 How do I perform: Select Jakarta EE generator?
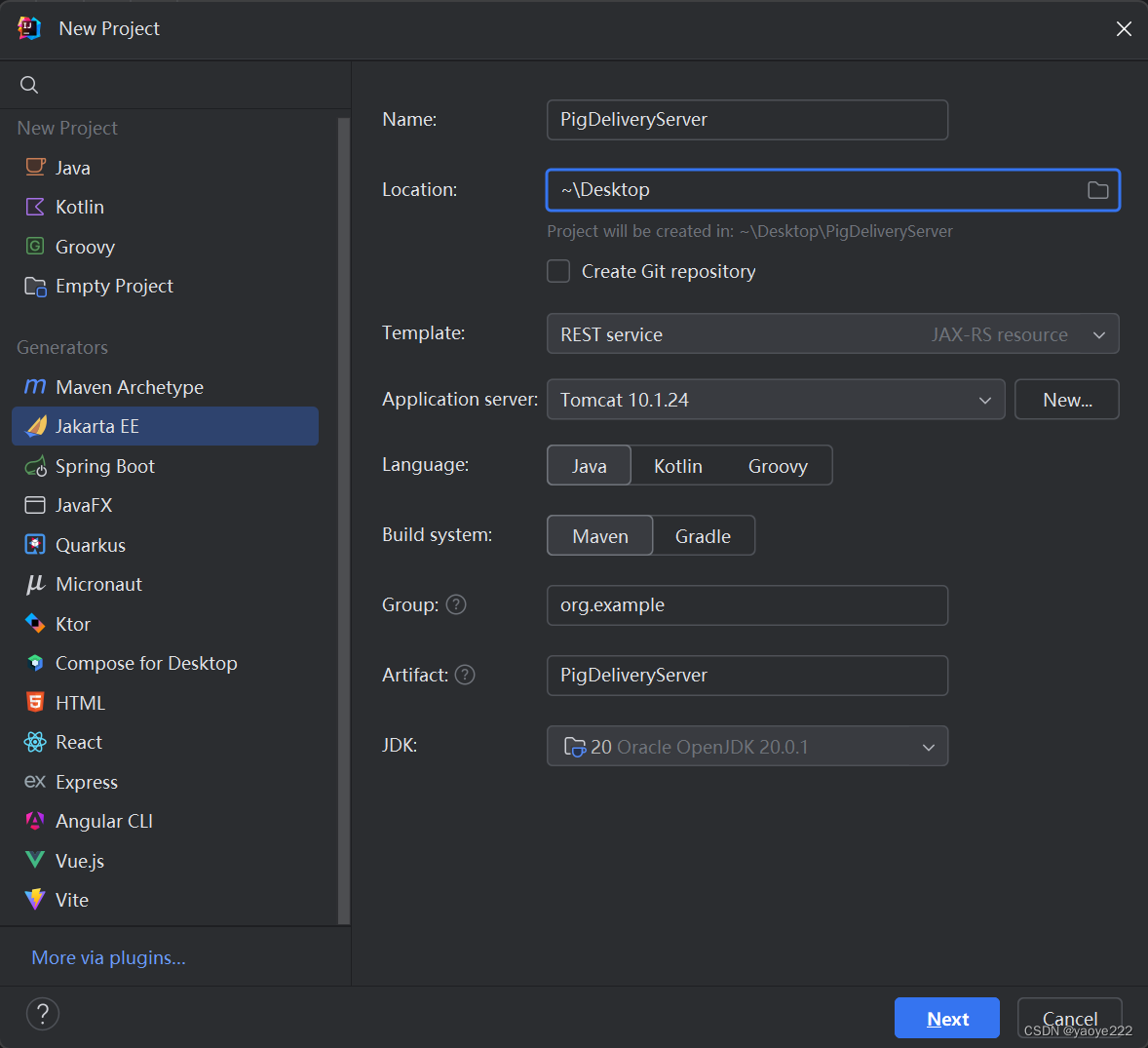[166, 425]
